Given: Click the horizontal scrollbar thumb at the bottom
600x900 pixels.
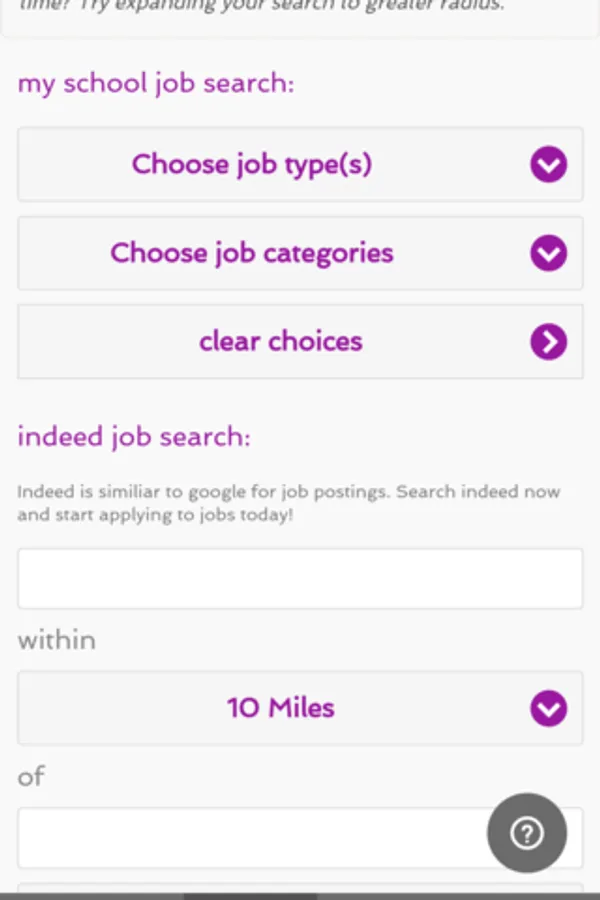Looking at the screenshot, I should [250, 897].
